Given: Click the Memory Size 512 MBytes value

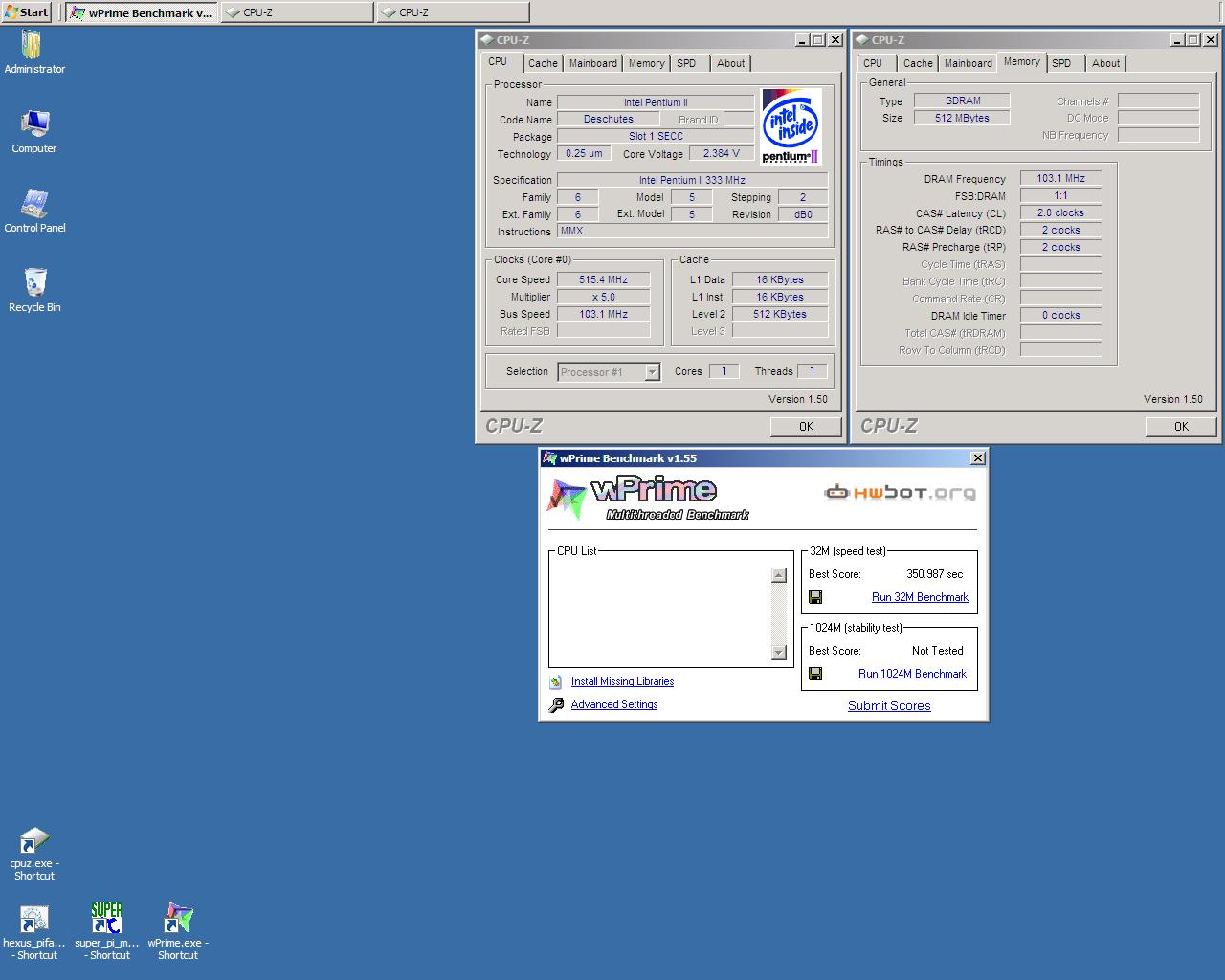Looking at the screenshot, I should 962,118.
